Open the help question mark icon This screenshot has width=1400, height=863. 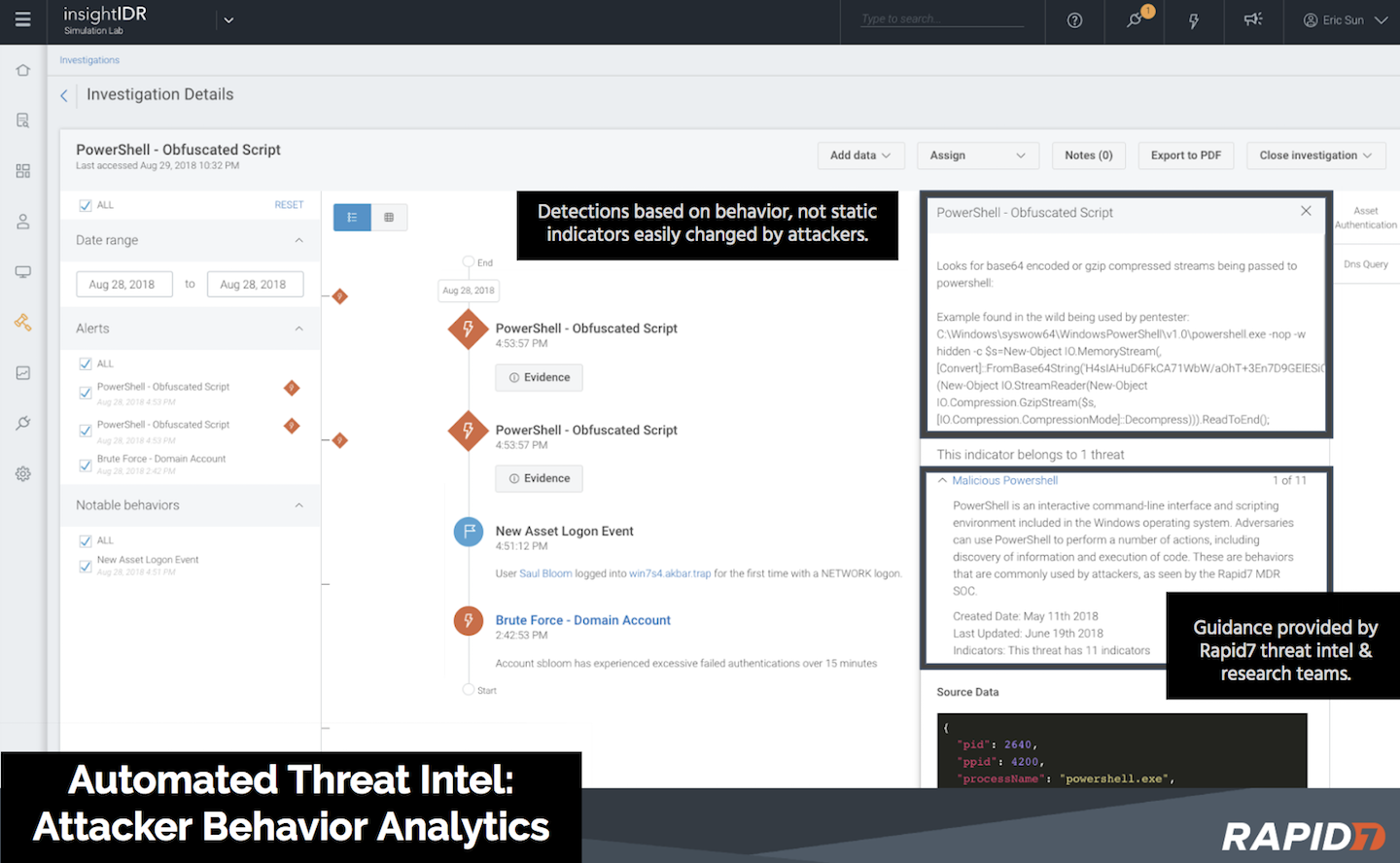tap(1074, 20)
